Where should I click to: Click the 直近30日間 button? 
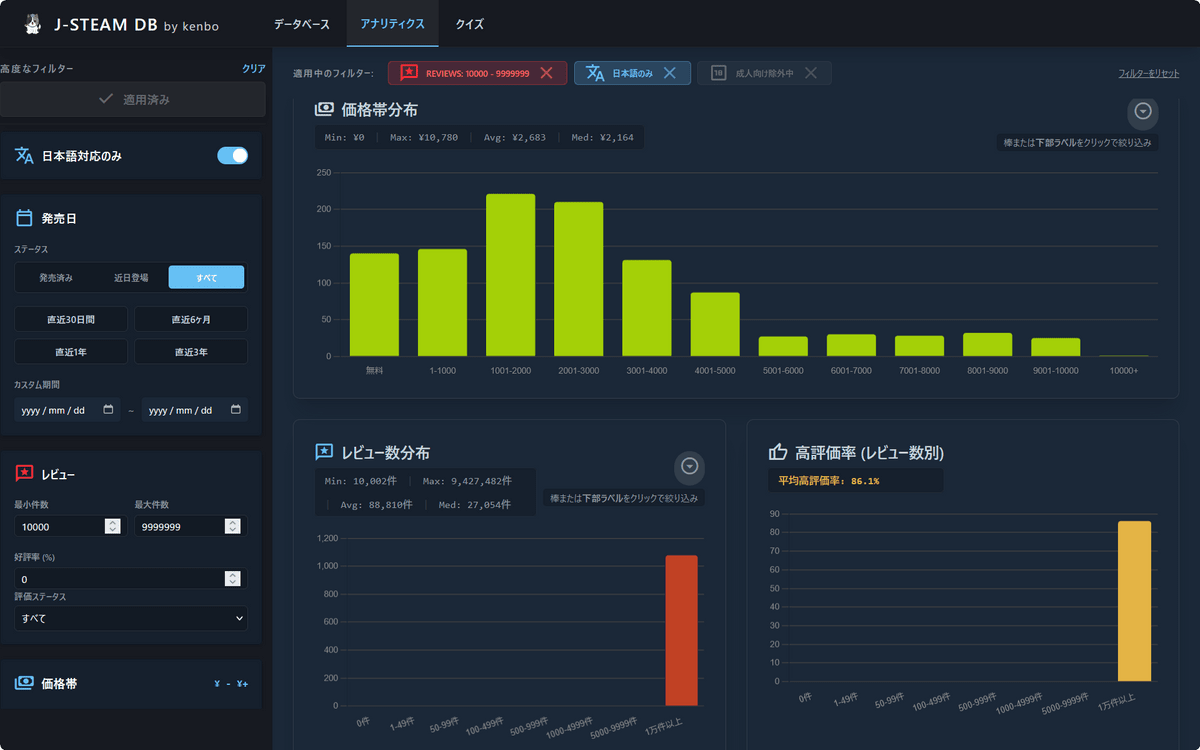(71, 320)
